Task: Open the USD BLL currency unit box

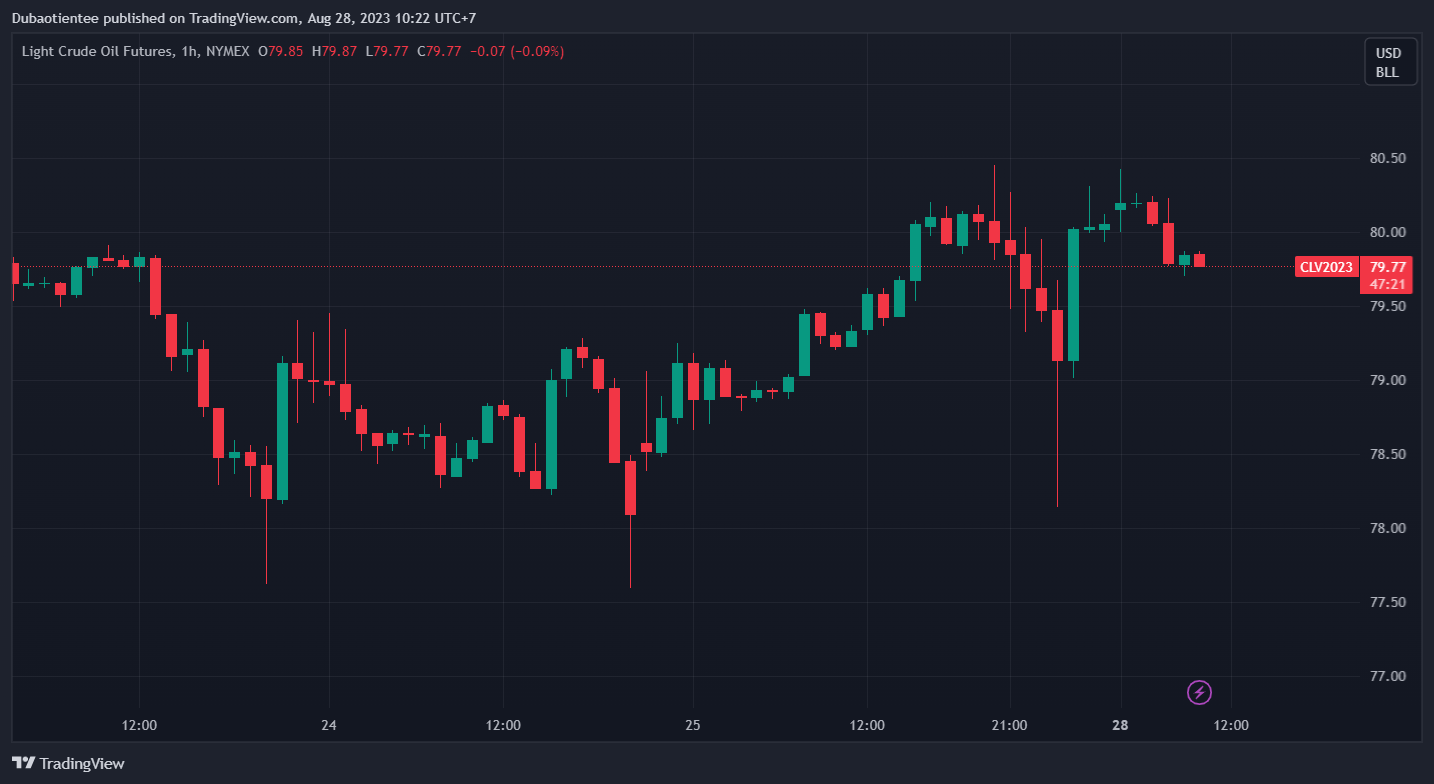Action: (x=1390, y=62)
